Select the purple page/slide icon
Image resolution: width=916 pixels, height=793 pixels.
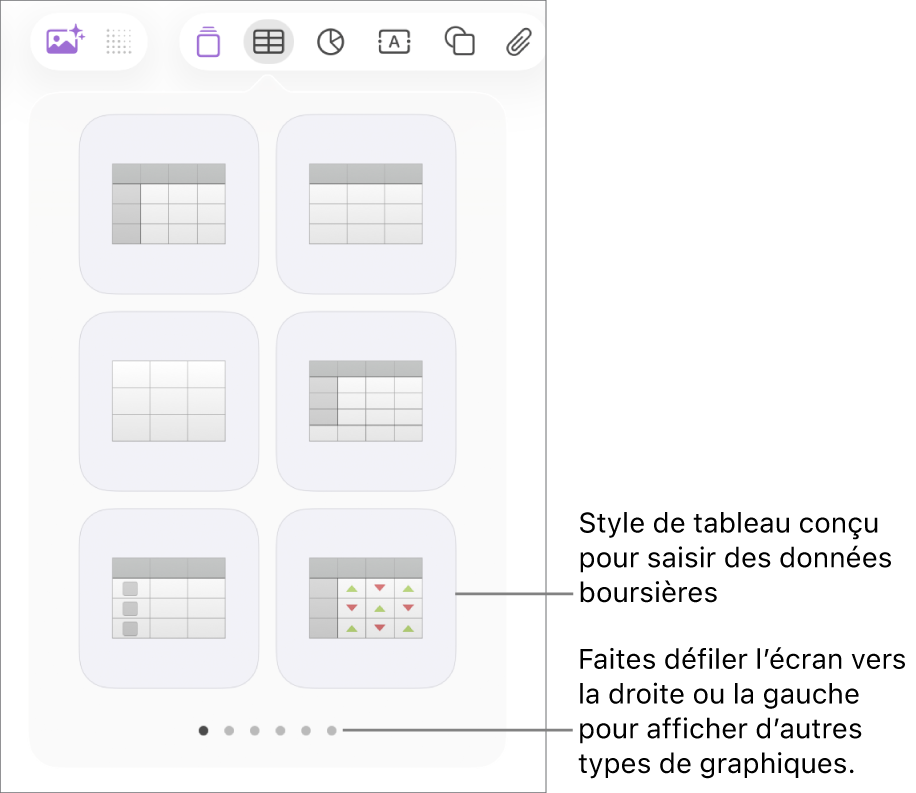pos(209,41)
